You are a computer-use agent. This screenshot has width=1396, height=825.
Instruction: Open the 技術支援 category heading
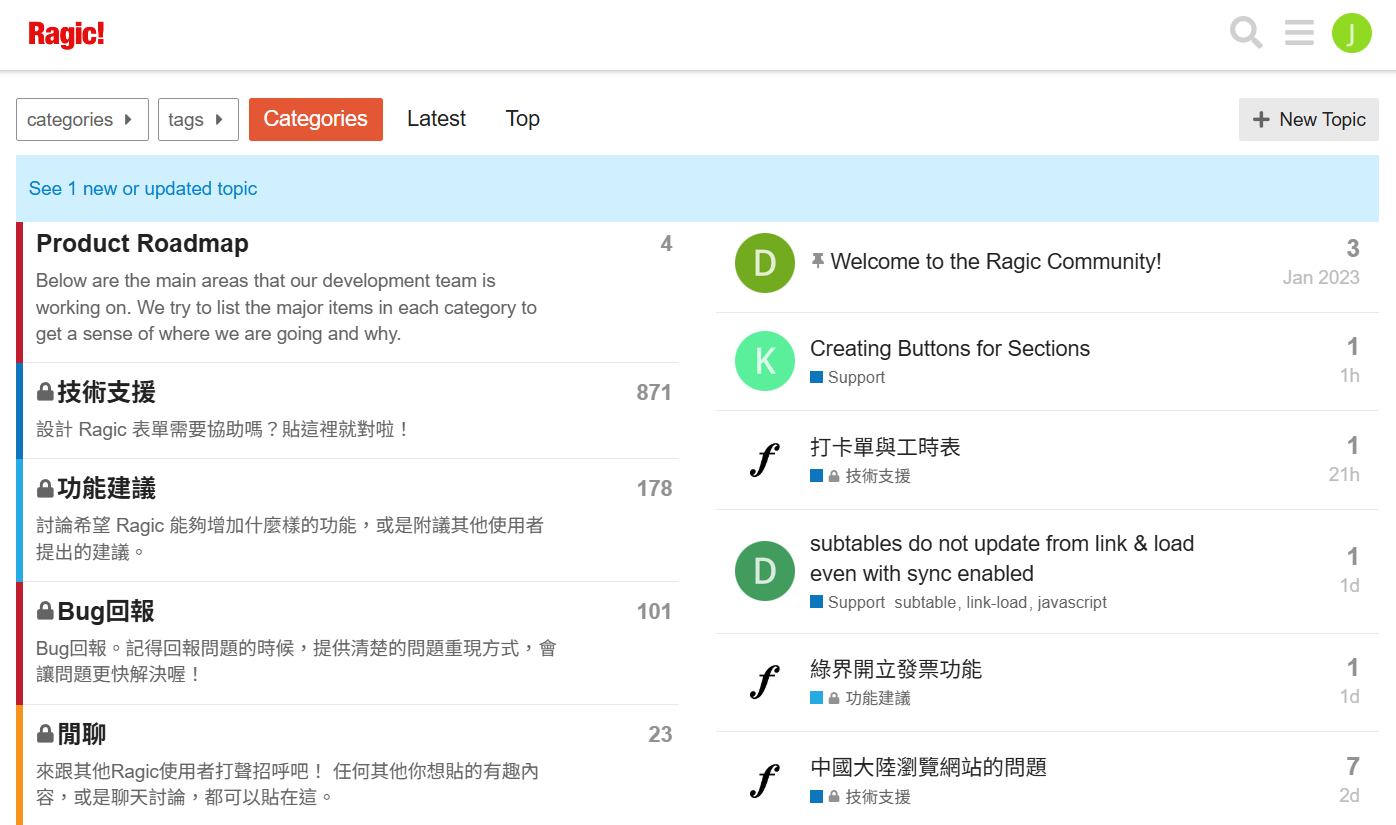pos(106,392)
